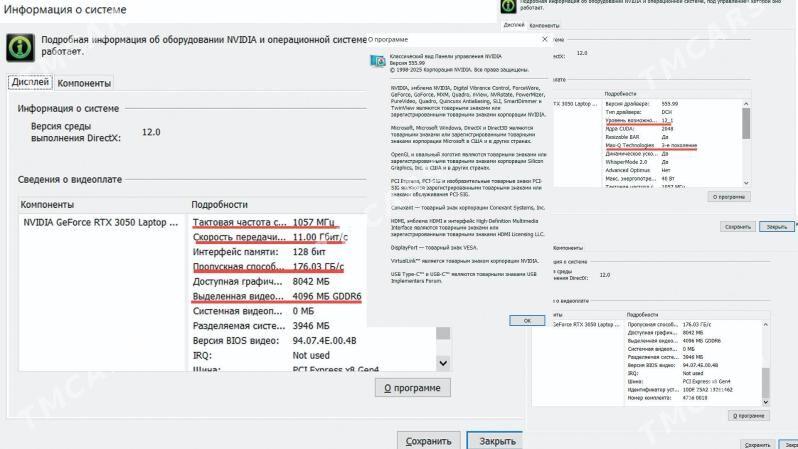Click Закрыть in the large window
This screenshot has width=798, height=449.
[497, 441]
